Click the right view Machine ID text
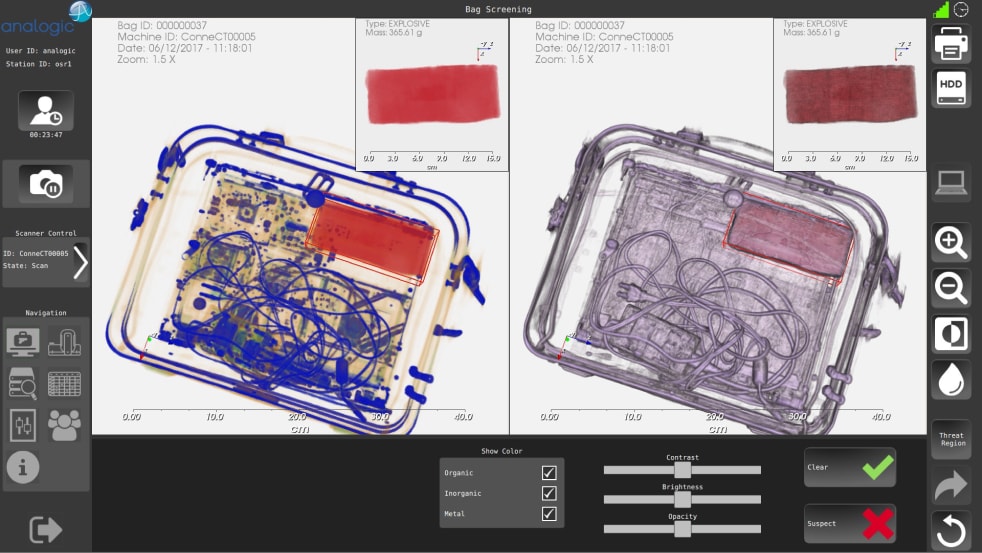 click(604, 37)
